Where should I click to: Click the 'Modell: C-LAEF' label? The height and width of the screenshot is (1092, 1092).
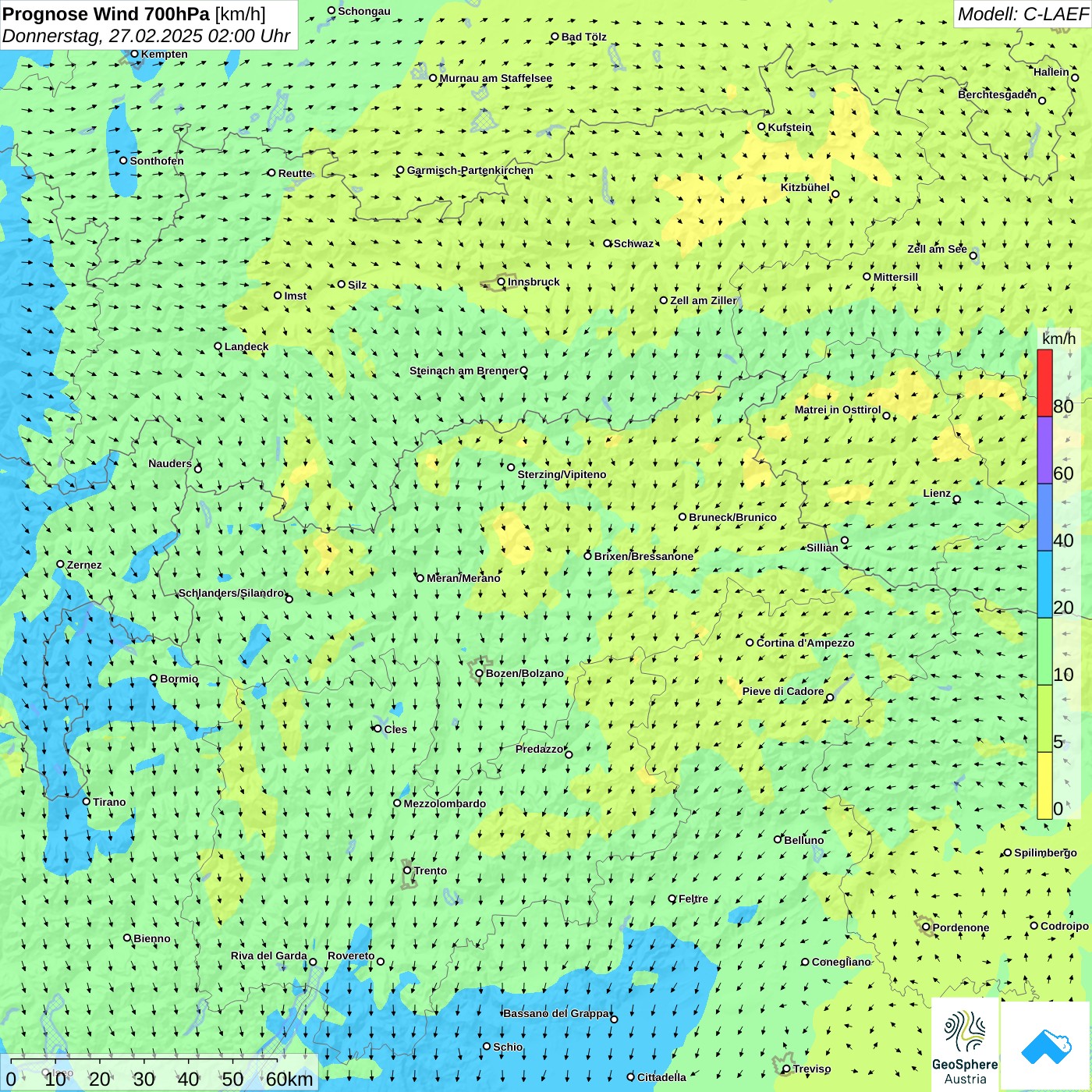pyautogui.click(x=1022, y=14)
